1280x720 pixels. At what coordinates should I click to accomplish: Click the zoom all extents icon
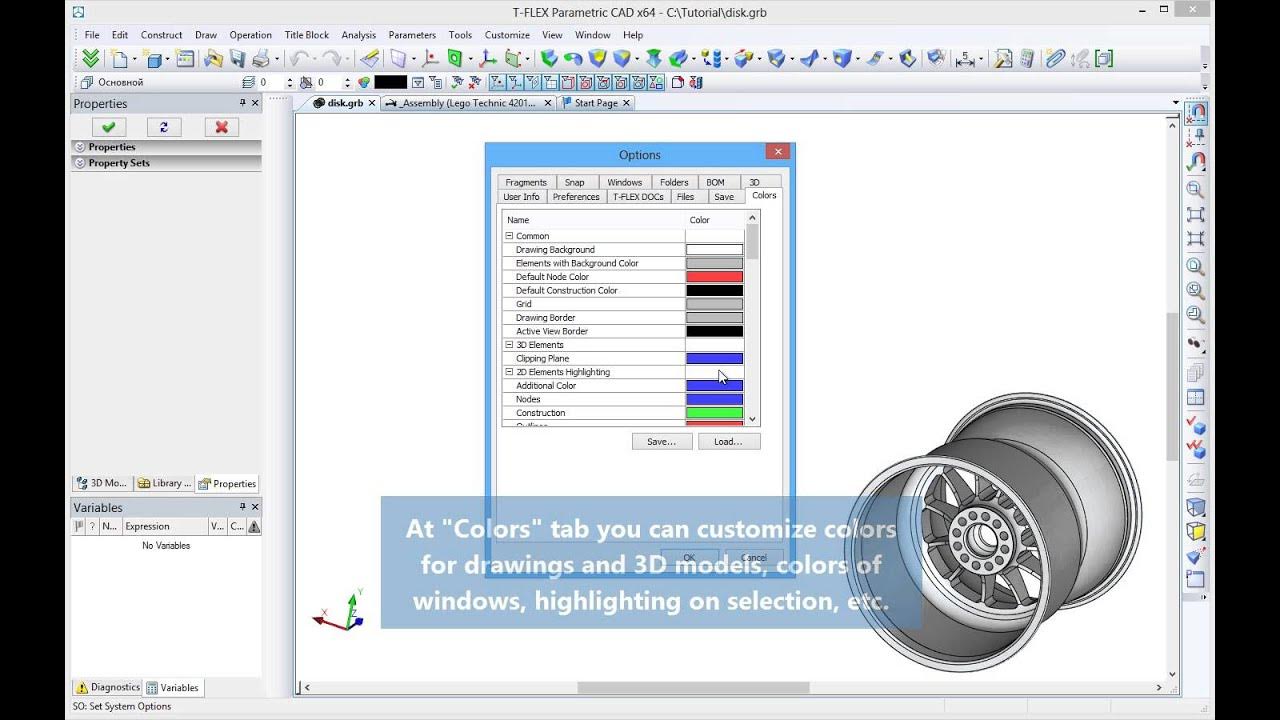pos(1196,214)
